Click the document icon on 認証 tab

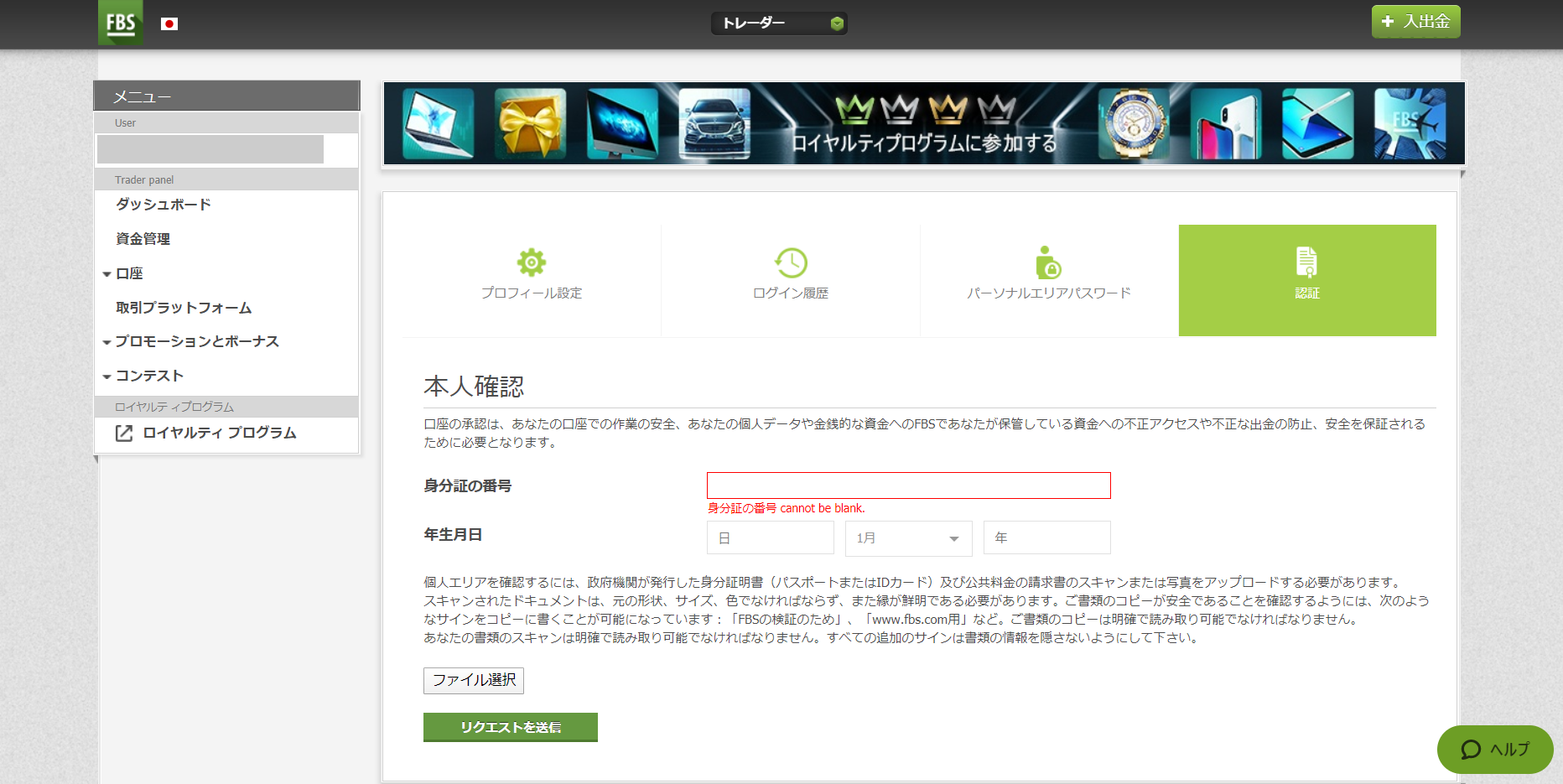1306,262
